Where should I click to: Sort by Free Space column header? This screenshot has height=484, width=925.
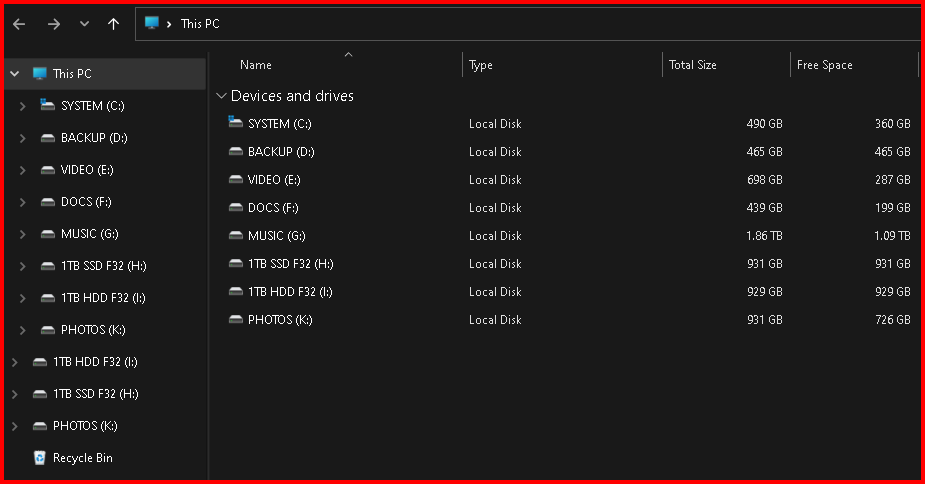tap(824, 65)
